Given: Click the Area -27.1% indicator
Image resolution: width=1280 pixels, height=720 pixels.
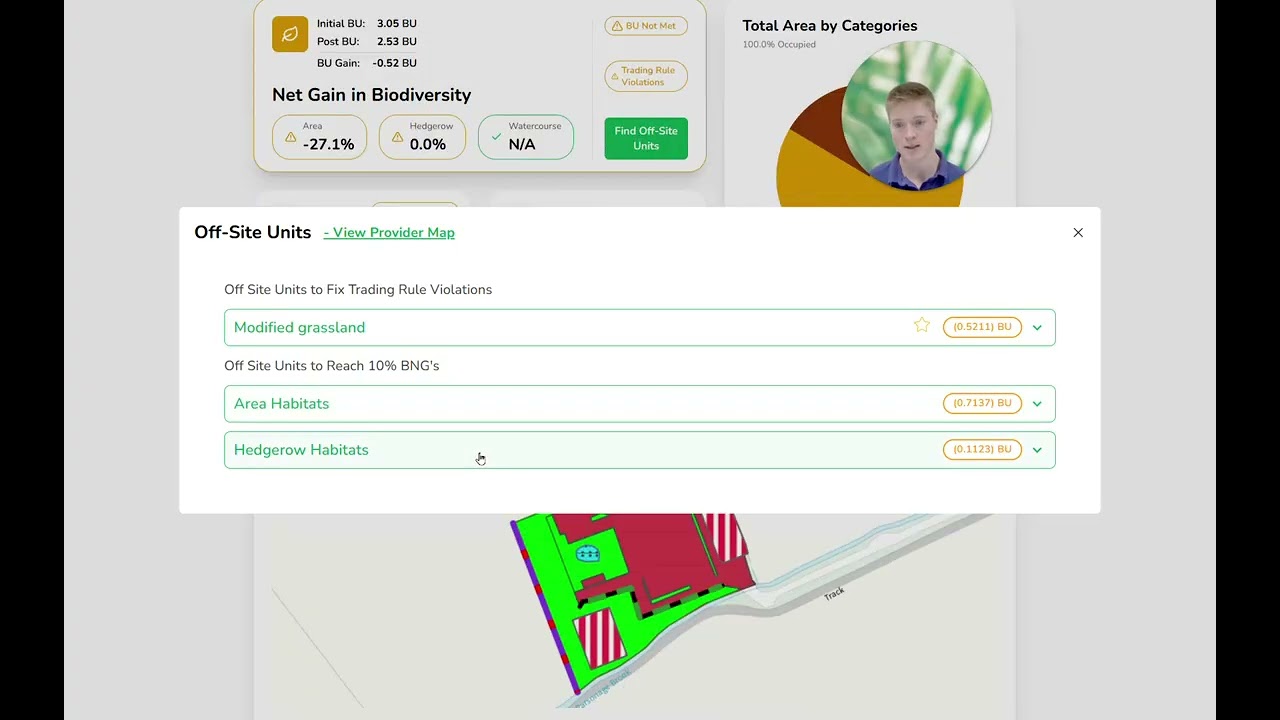Looking at the screenshot, I should [319, 137].
